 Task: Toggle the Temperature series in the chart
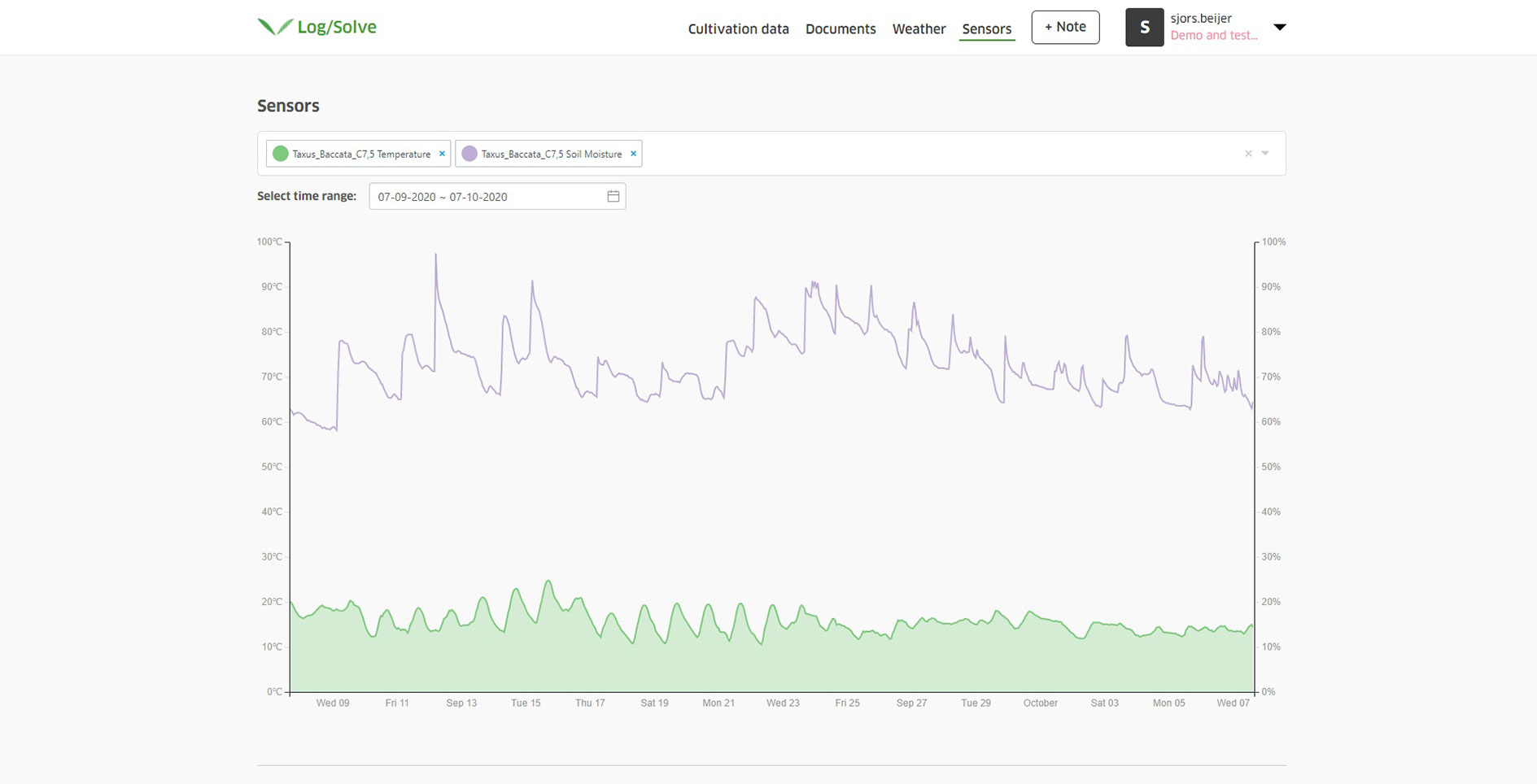tap(361, 153)
